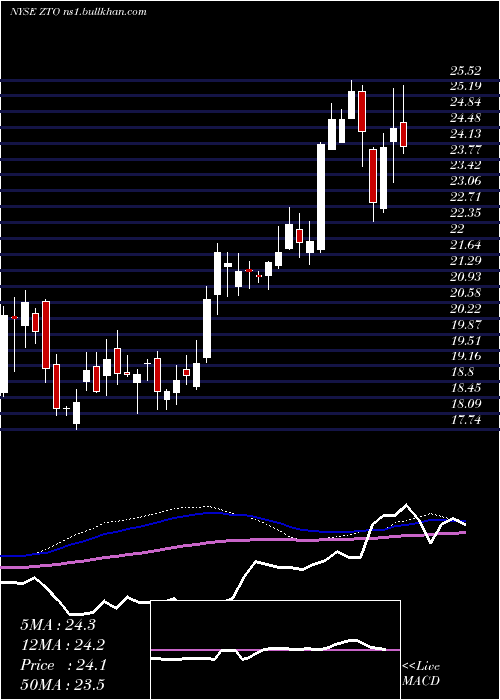500x700 pixels.
Task: Click the 21.64 price axis label
Action: click(466, 245)
